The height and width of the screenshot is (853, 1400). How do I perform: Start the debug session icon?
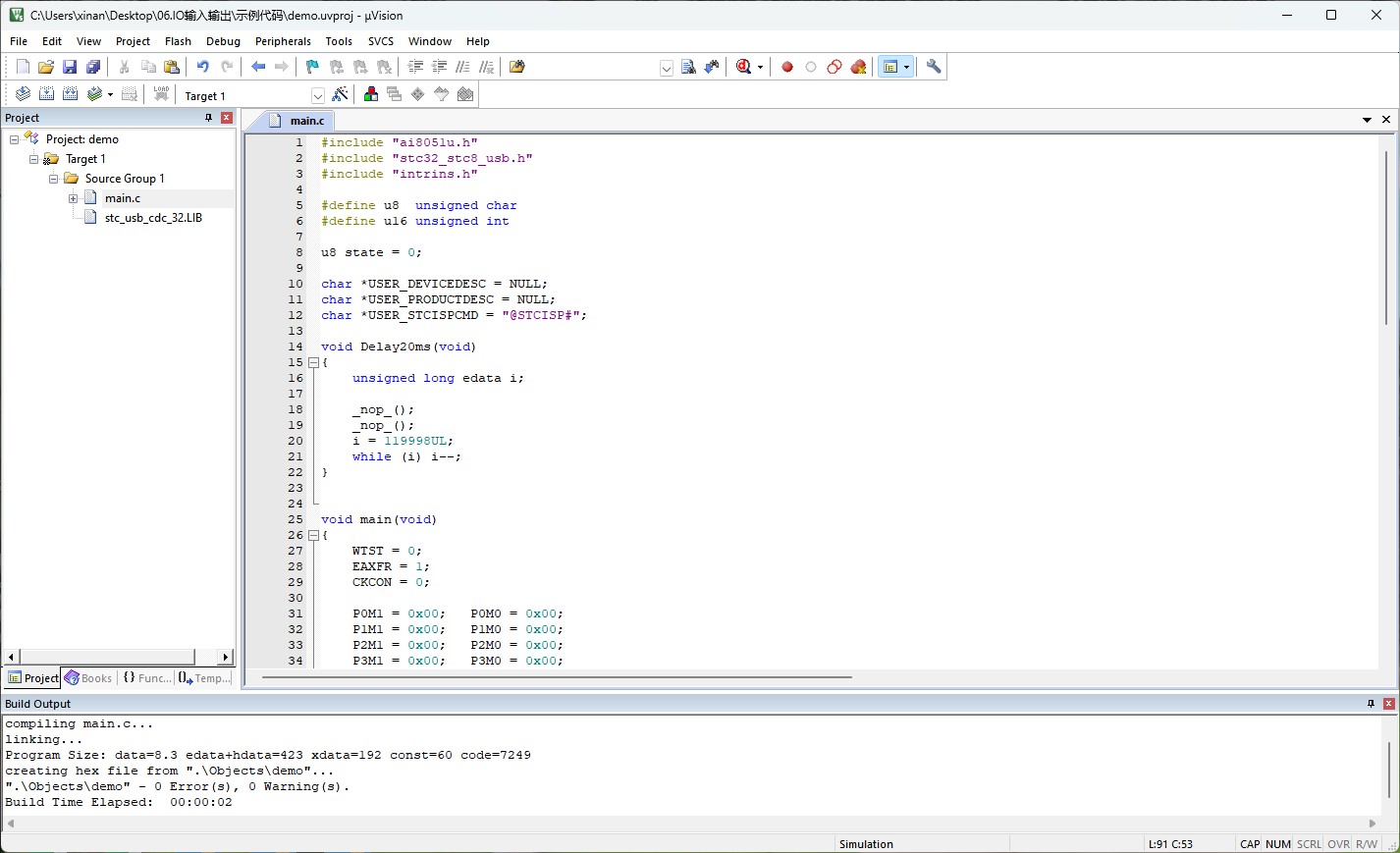tap(744, 67)
